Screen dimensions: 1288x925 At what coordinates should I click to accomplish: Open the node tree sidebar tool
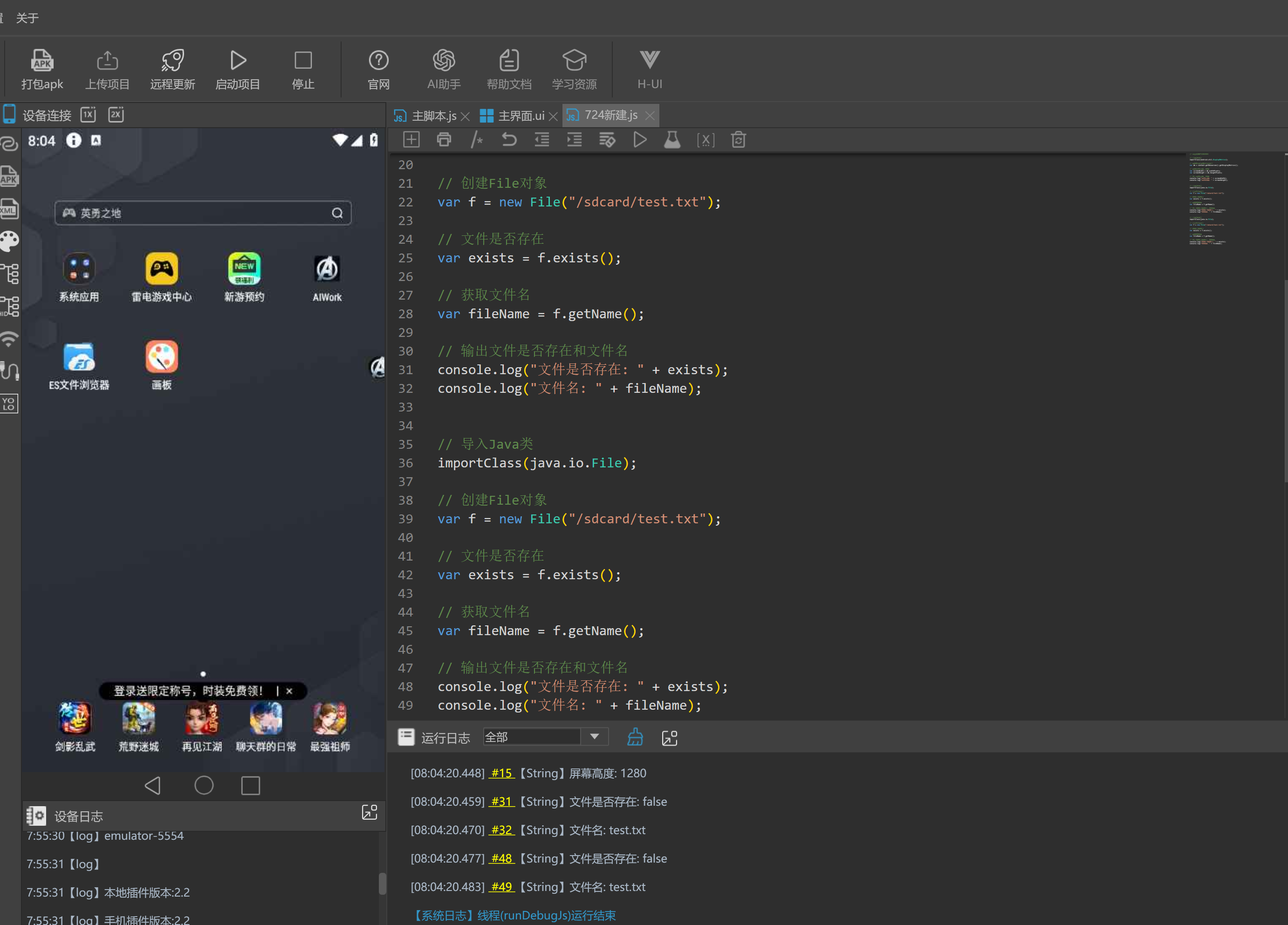pyautogui.click(x=10, y=274)
